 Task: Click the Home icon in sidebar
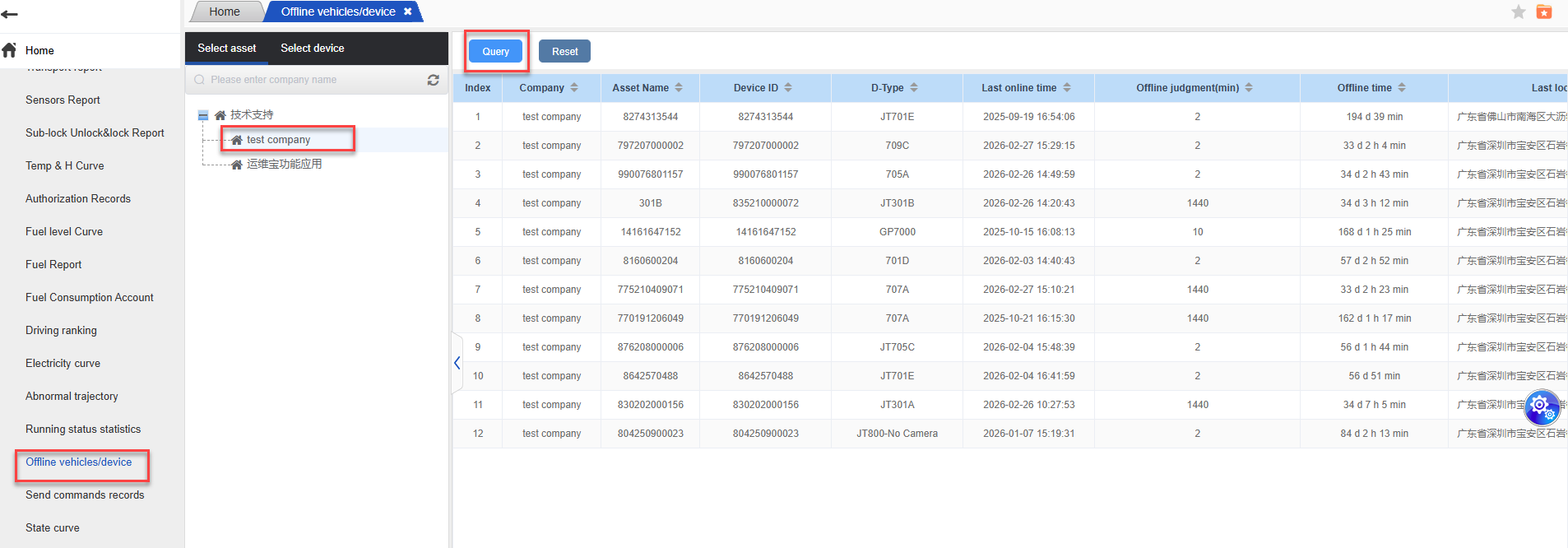click(10, 50)
